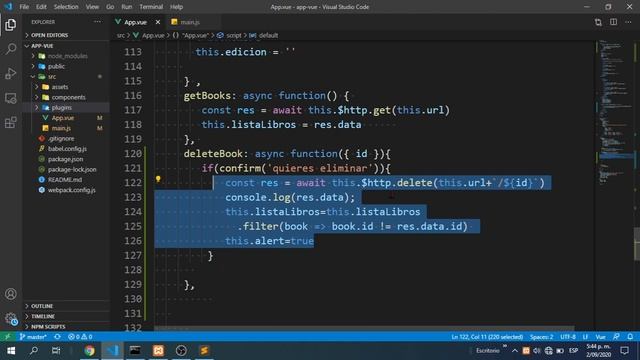This screenshot has height=360, width=640.
Task: Open the Go menu
Action: pos(110,7)
